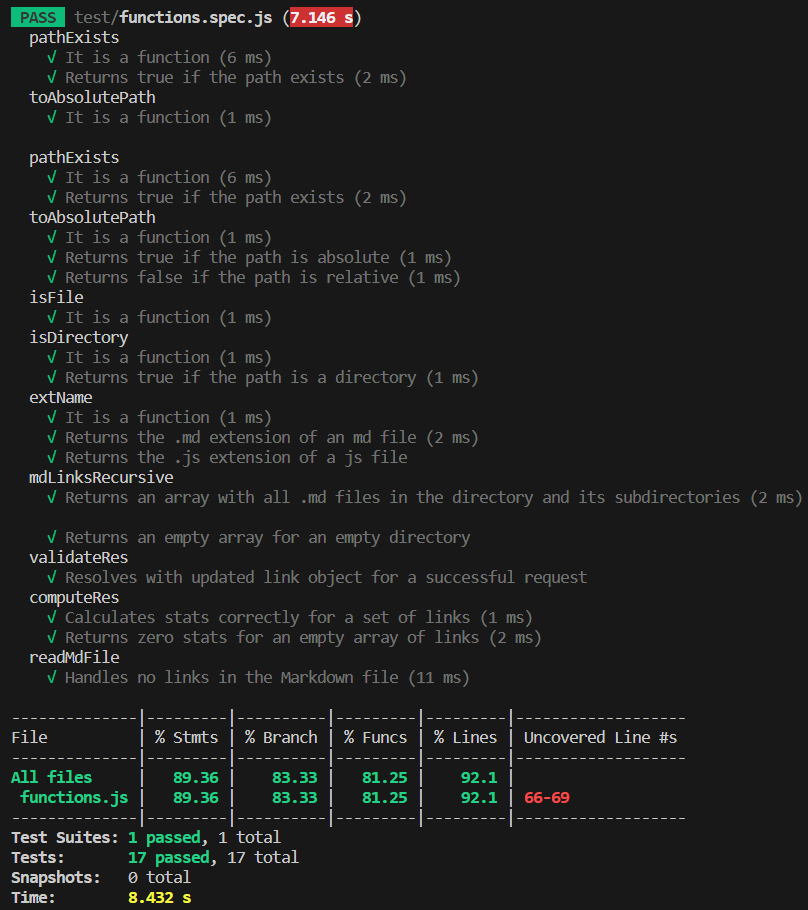Select '1 total' in Test Suites summary
Viewport: 808px width, 910px height.
249,837
